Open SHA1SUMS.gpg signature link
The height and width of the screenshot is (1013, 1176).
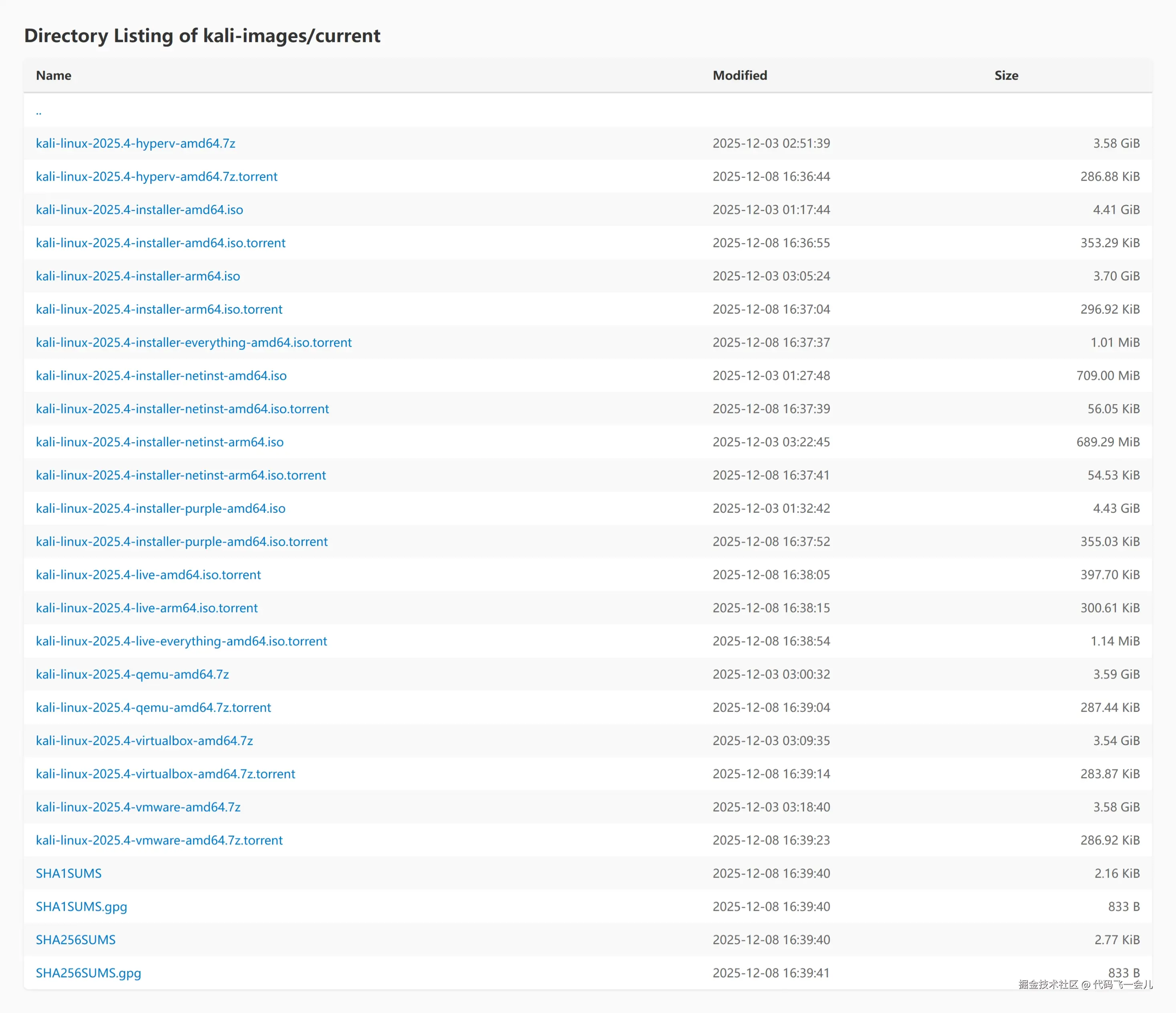click(x=81, y=906)
